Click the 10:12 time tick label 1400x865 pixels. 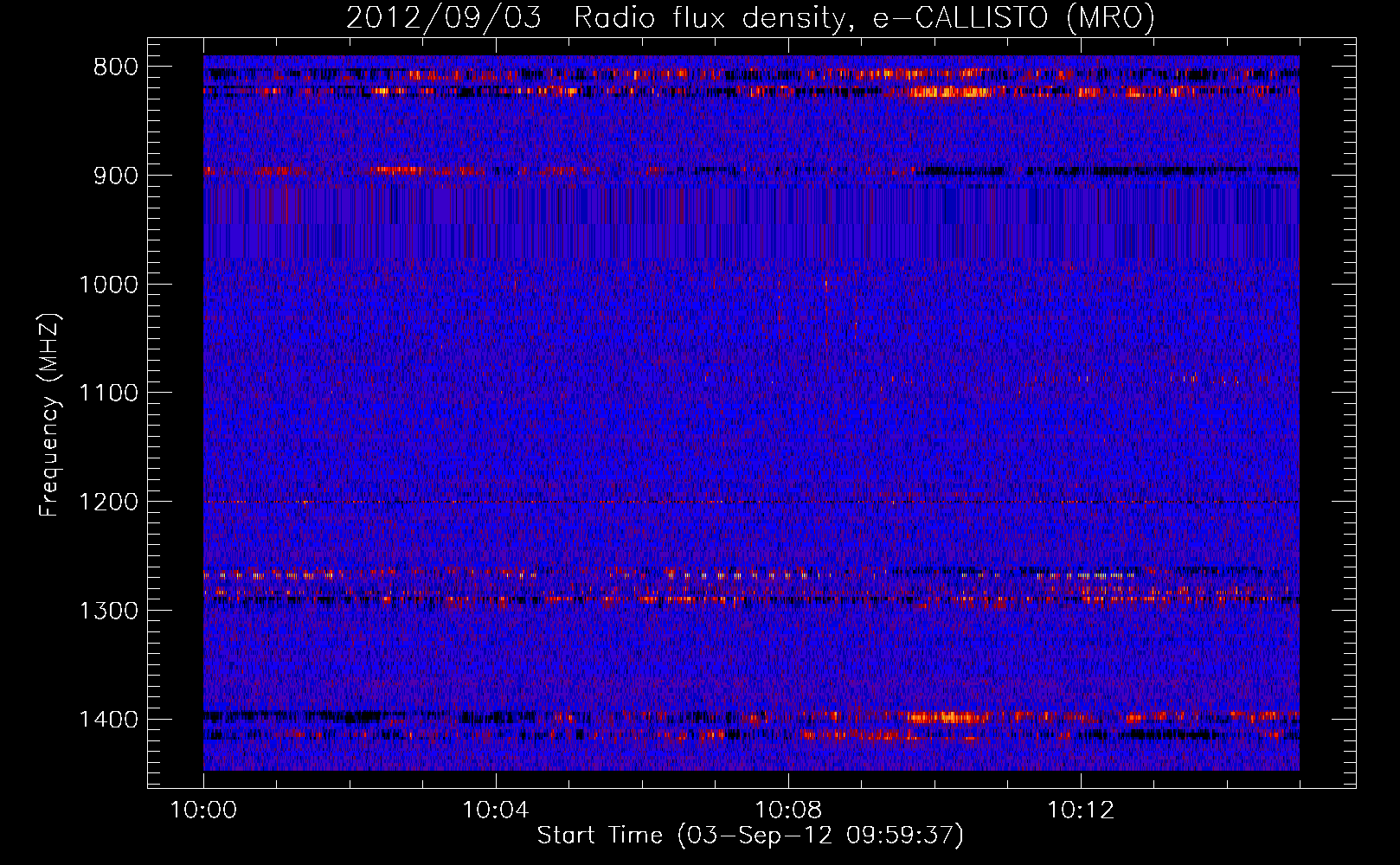pyautogui.click(x=1081, y=811)
